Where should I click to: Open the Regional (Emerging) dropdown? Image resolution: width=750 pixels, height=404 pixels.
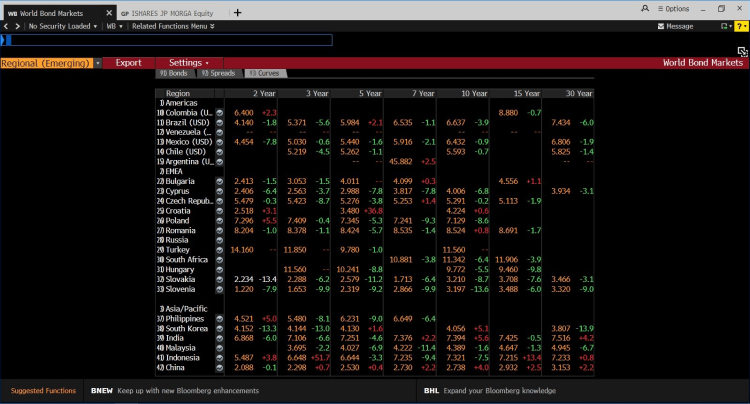click(x=98, y=63)
